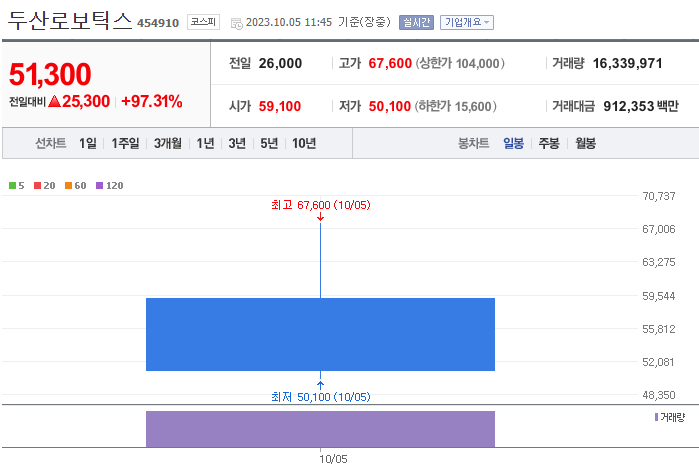Click the 실시간 real-time badge

point(416,22)
